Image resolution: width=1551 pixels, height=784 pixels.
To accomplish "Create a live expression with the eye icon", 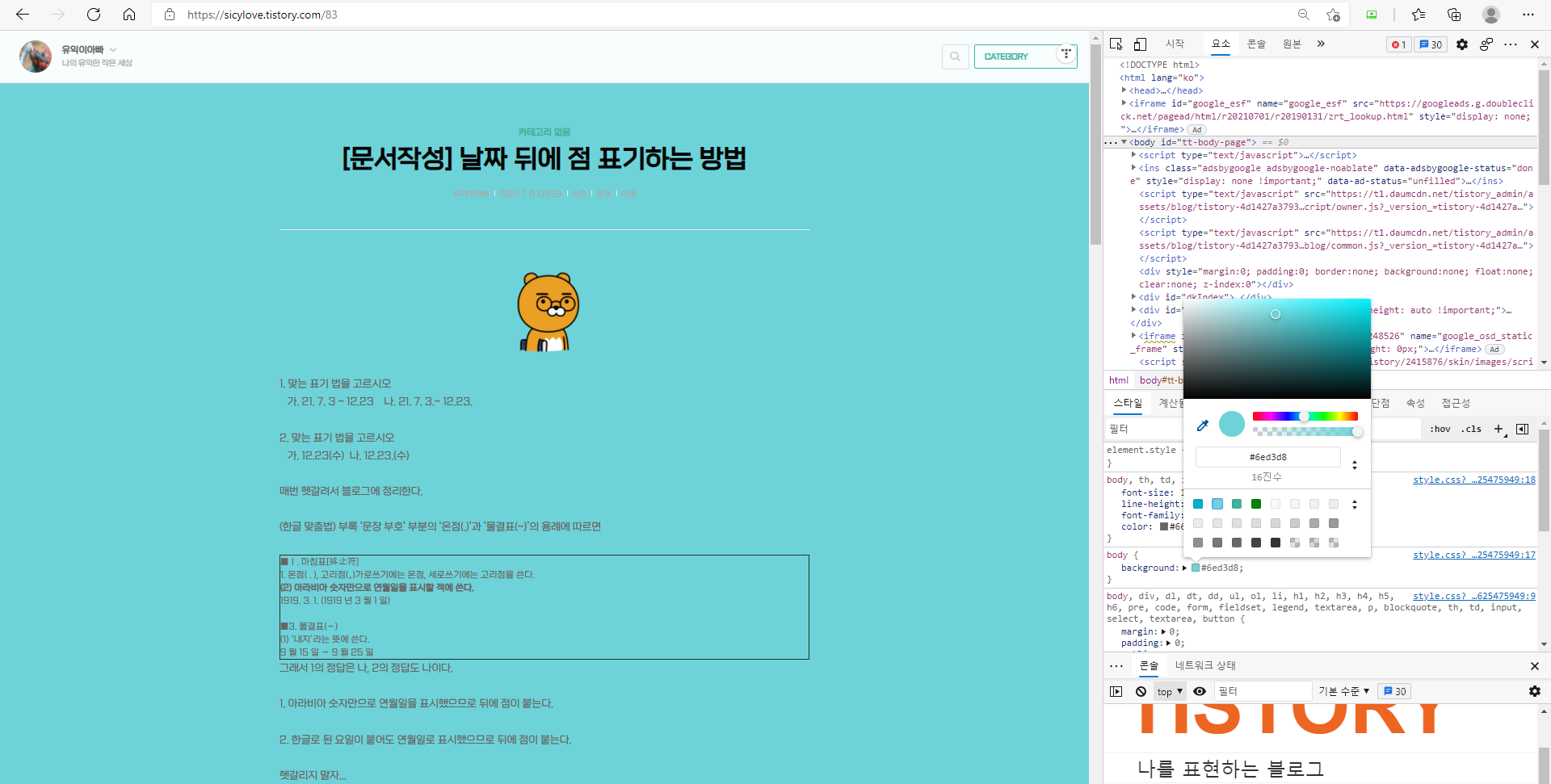I will [x=1200, y=691].
